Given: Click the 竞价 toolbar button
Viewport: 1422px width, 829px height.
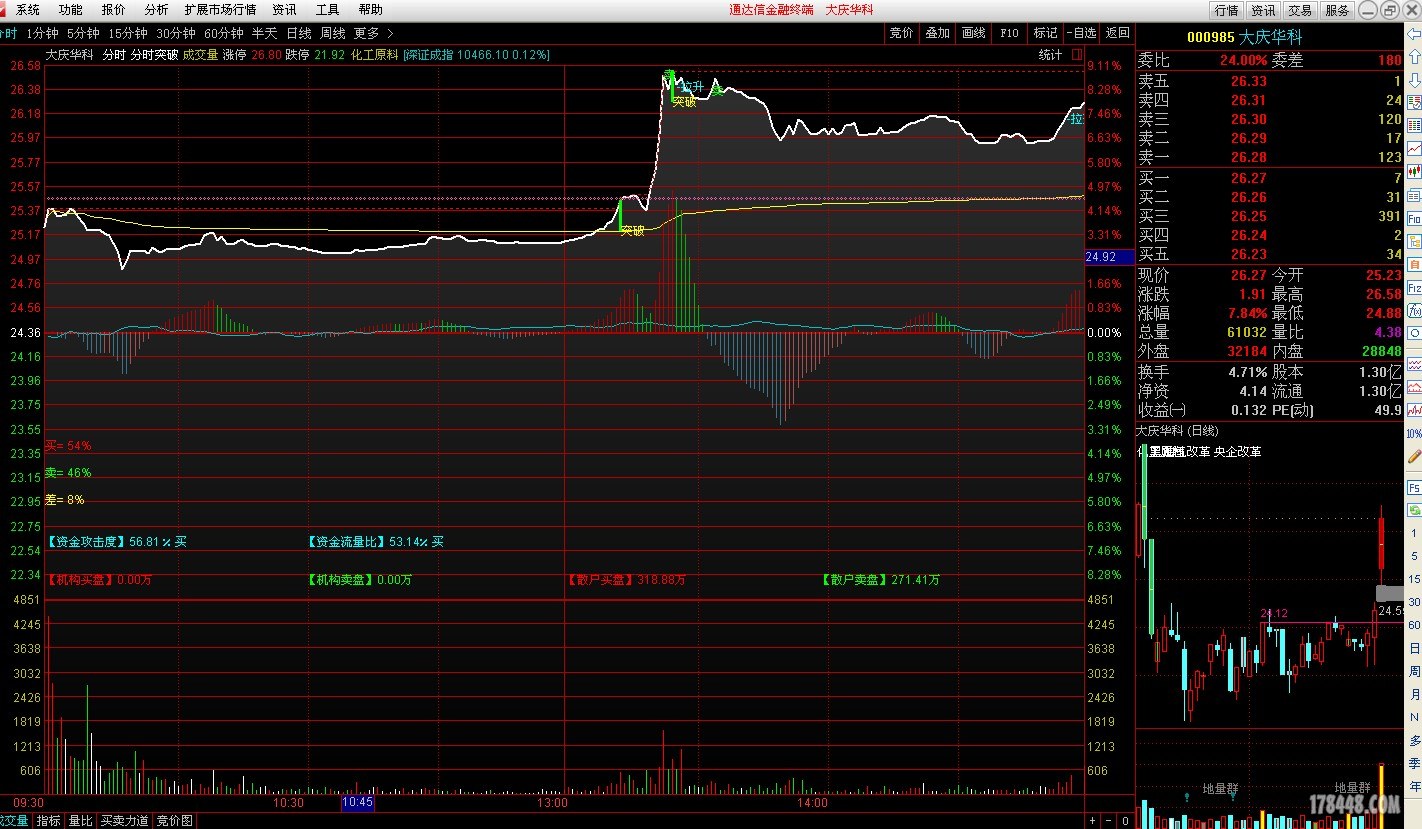Looking at the screenshot, I should (901, 33).
